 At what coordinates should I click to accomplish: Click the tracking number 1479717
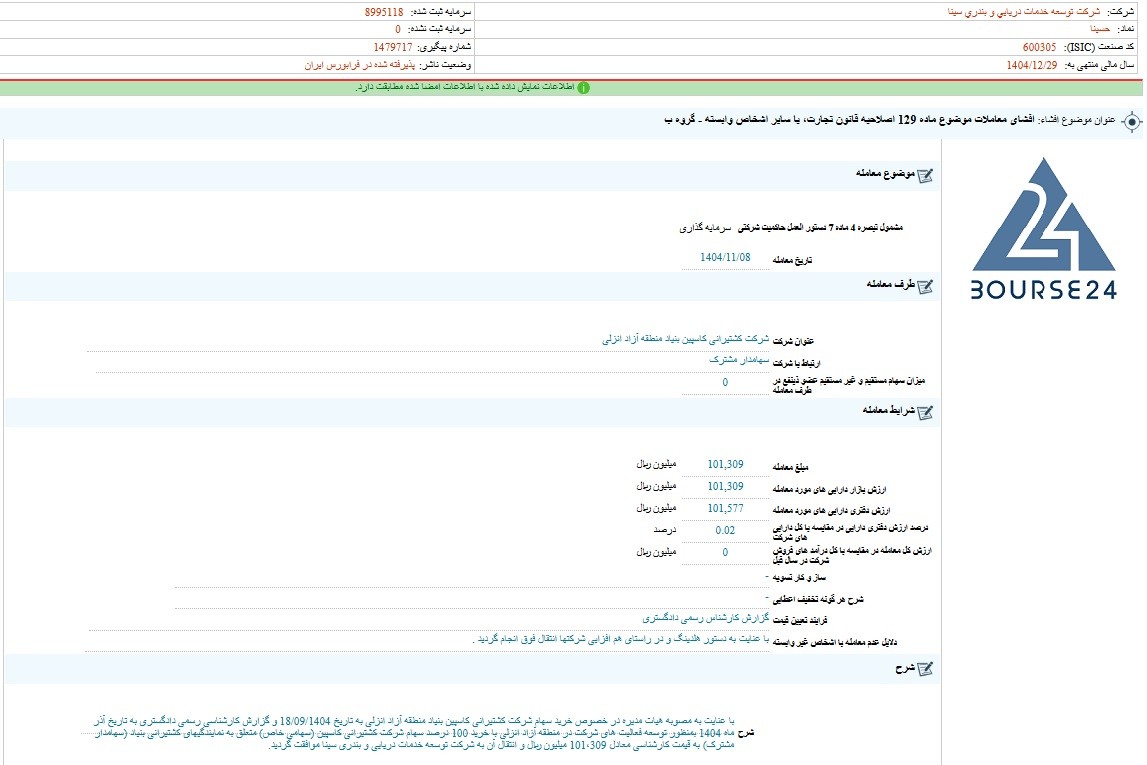tap(393, 47)
